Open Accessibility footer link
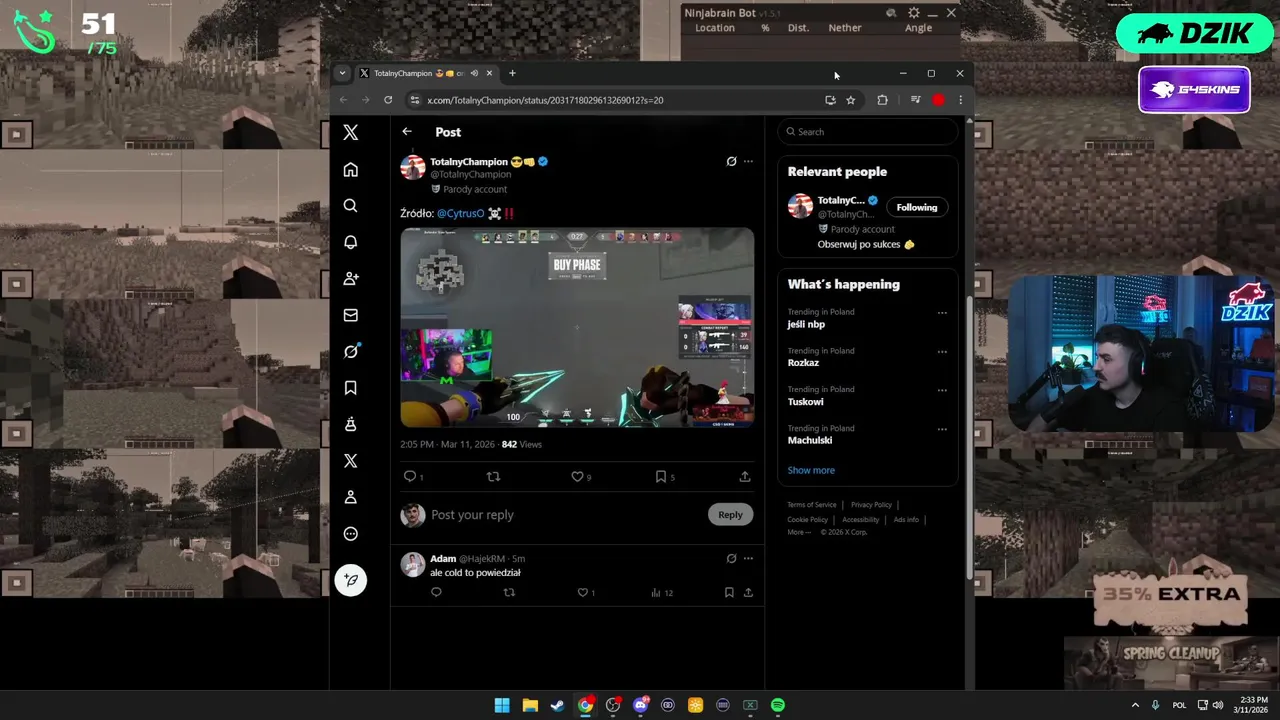Screen dimensions: 1280x720 pos(860,520)
